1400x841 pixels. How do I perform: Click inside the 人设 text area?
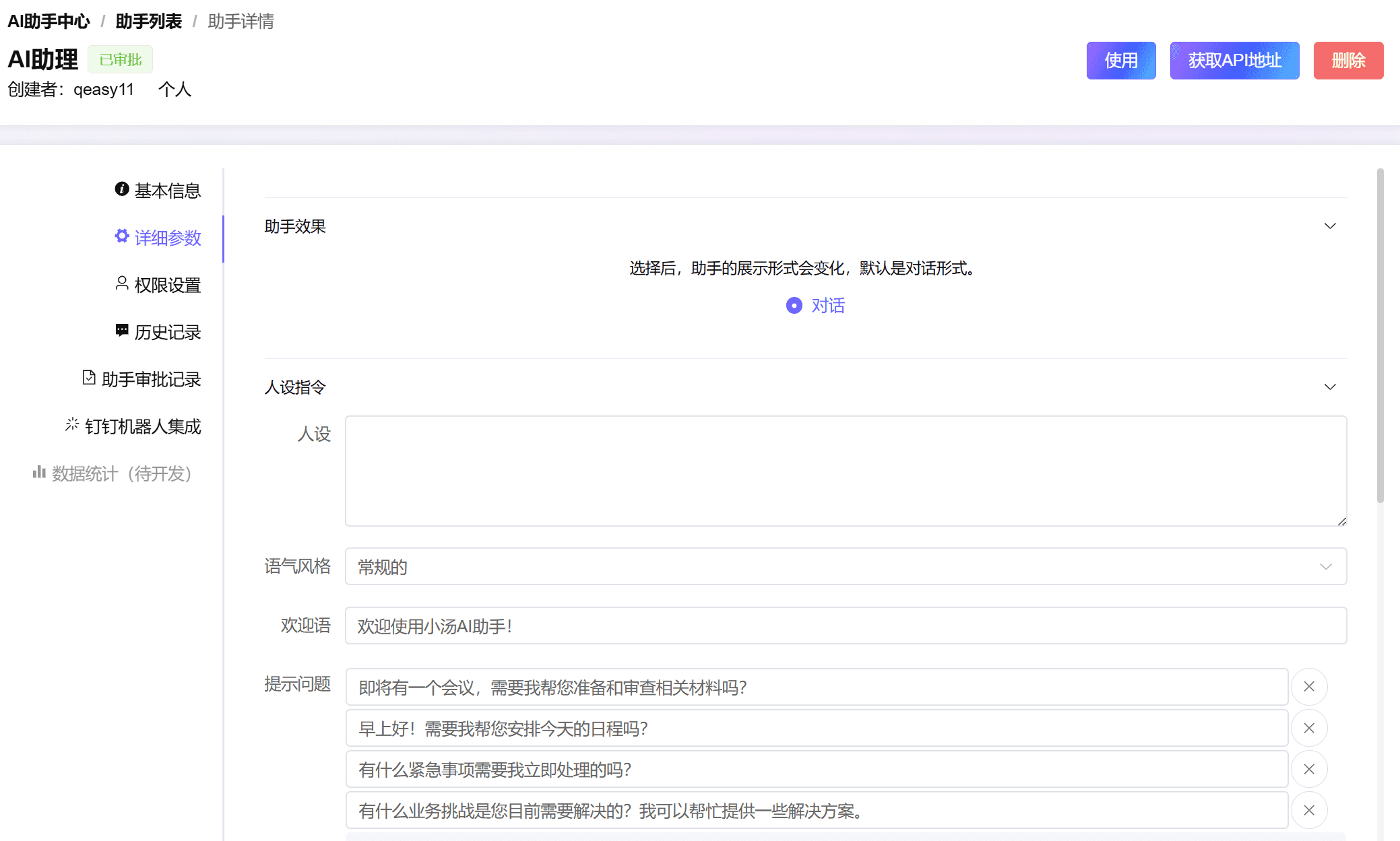(846, 471)
